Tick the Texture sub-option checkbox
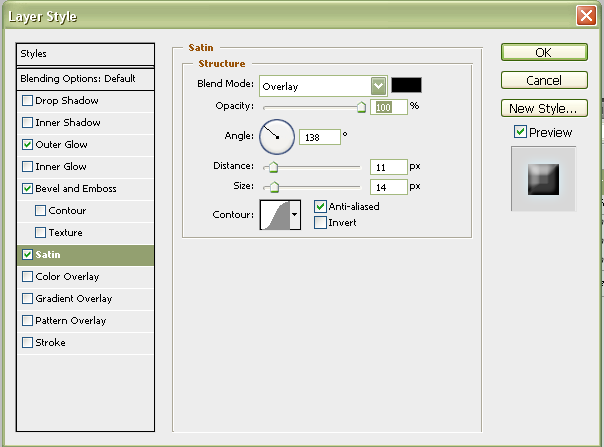The image size is (604, 447). click(x=40, y=232)
